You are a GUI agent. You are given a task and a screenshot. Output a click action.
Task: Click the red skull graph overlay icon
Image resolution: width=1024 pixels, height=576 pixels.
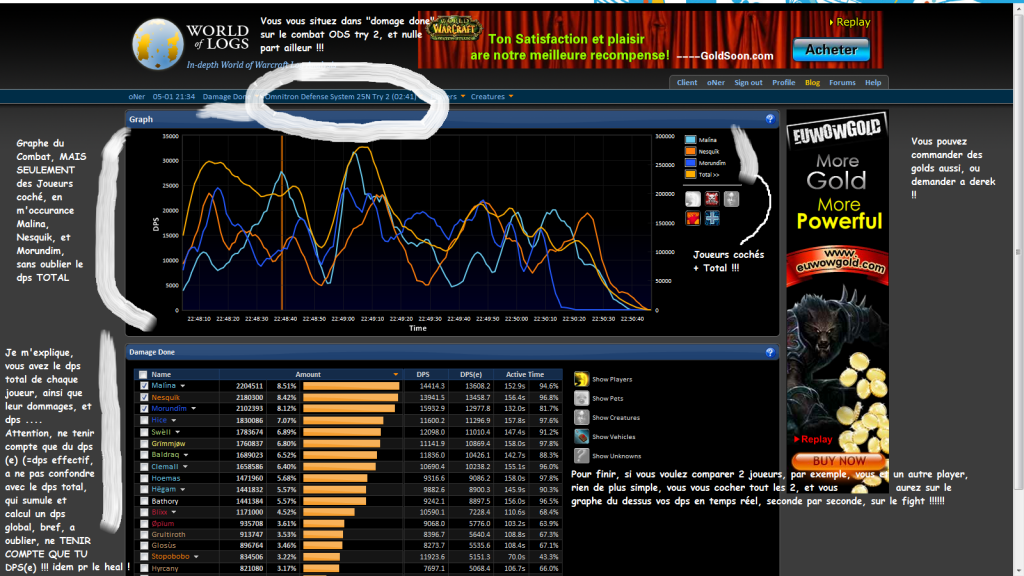[x=712, y=199]
